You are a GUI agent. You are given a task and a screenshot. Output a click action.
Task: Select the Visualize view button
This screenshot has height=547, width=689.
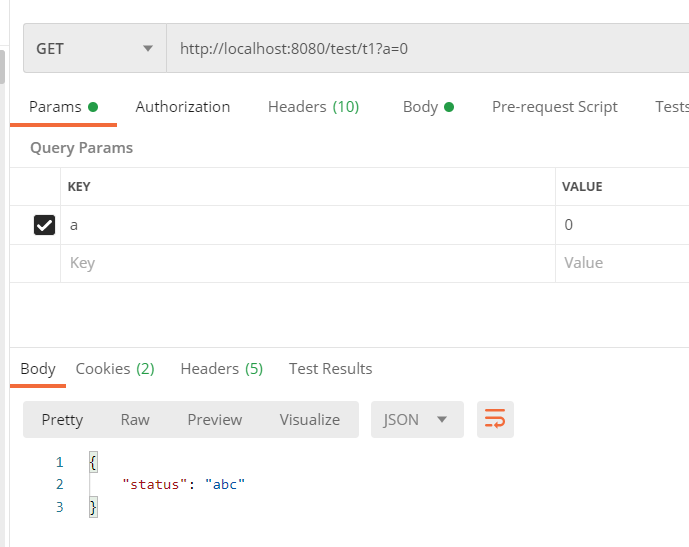coord(310,420)
